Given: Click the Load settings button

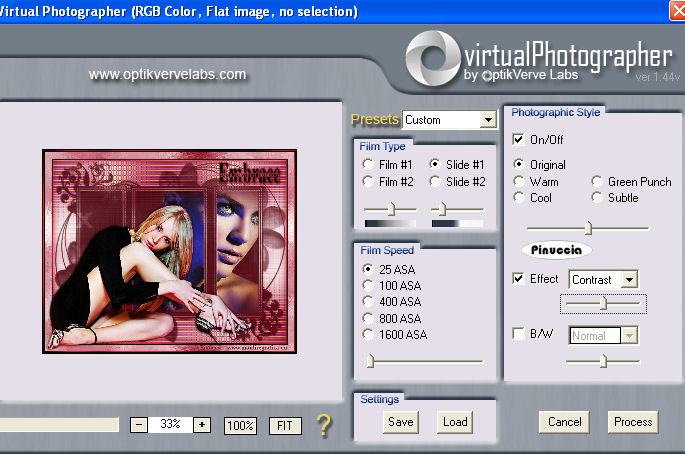Looking at the screenshot, I should [455, 422].
